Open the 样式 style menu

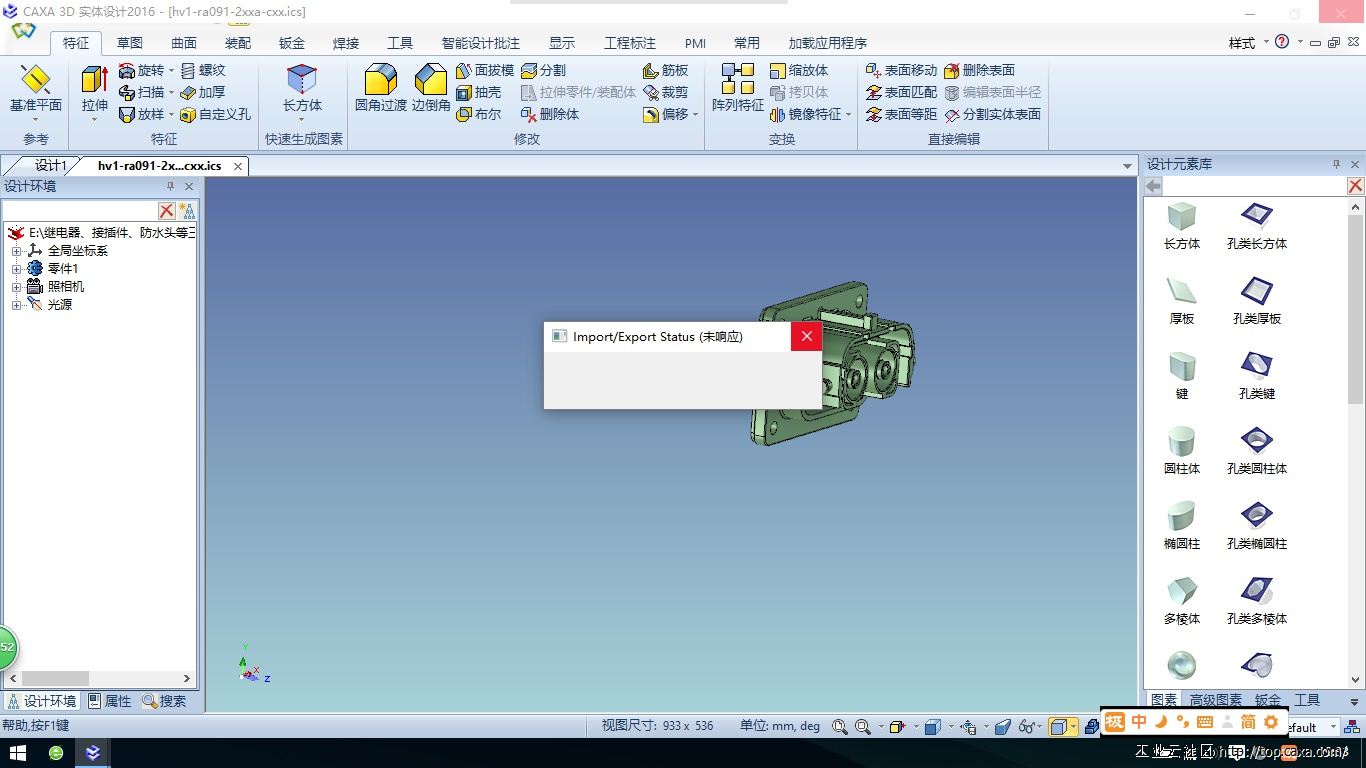1248,43
